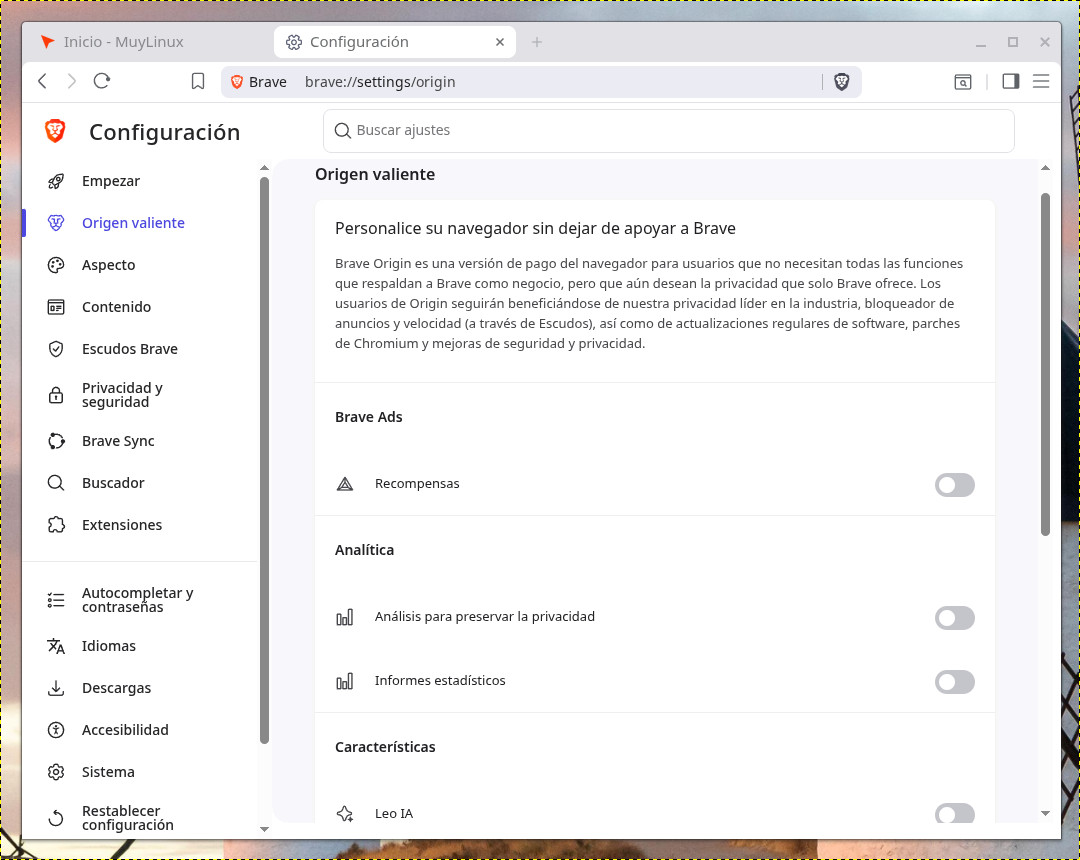Open the Extensiones section
1080x860 pixels.
point(122,525)
